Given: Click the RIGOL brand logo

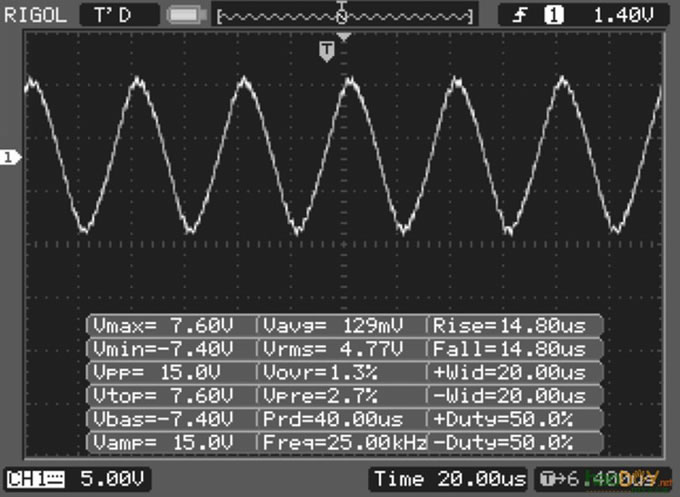Looking at the screenshot, I should point(36,15).
